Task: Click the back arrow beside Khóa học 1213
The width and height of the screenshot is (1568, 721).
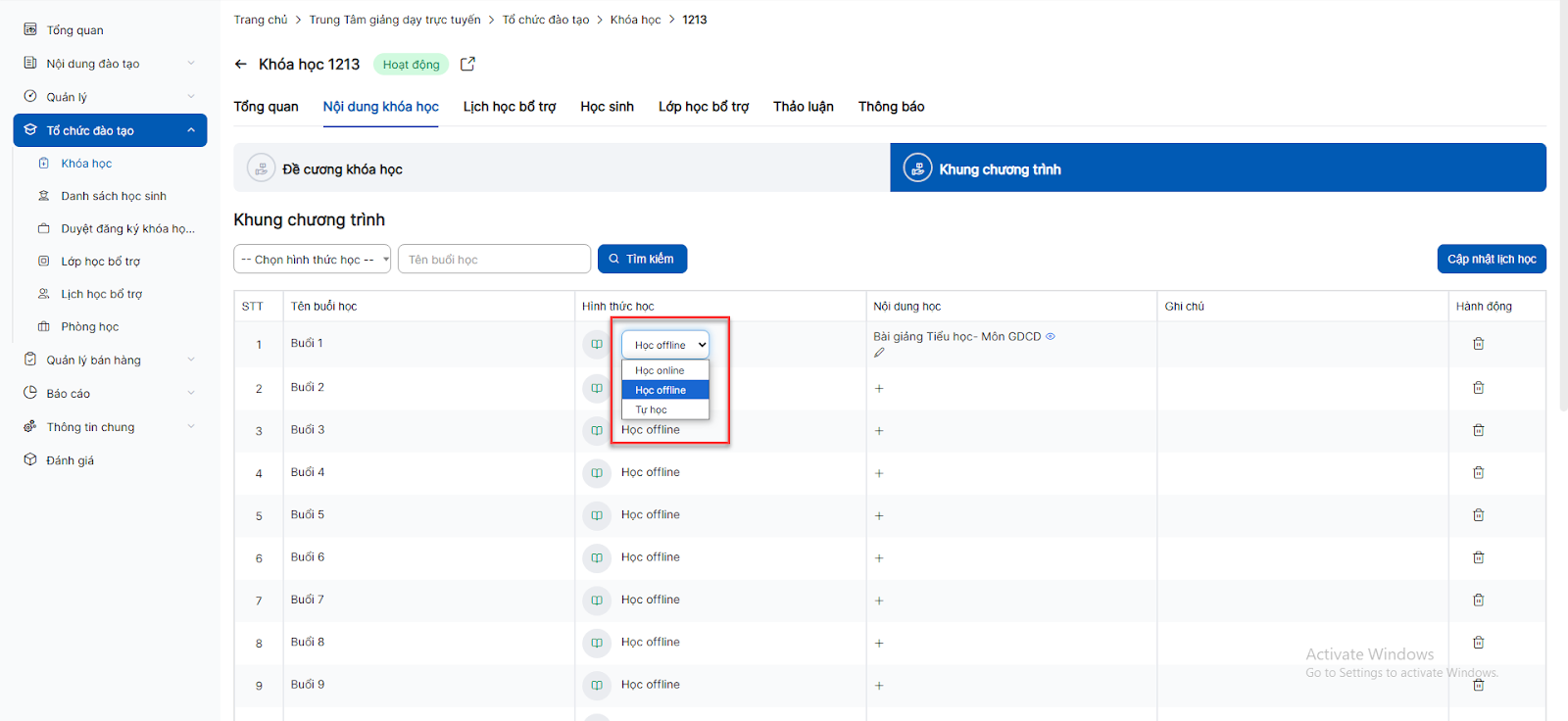Action: click(x=241, y=64)
